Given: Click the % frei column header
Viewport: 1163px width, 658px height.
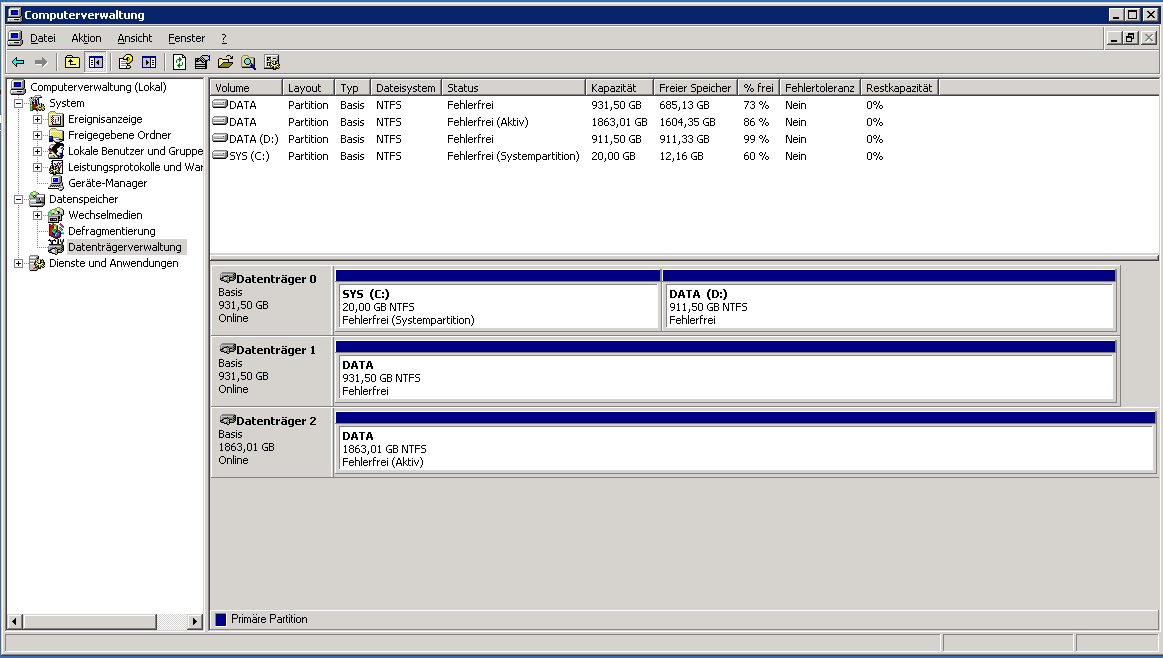Looking at the screenshot, I should pos(759,88).
